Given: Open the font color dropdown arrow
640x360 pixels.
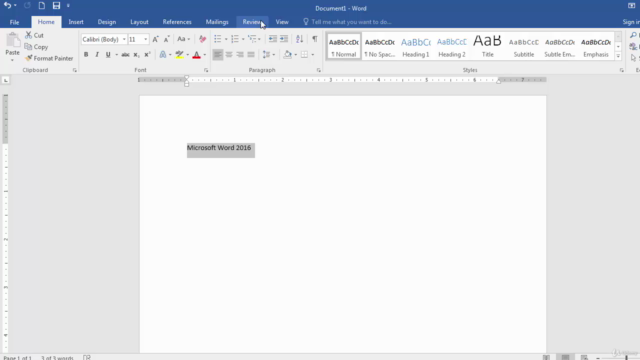Looking at the screenshot, I should (204, 55).
